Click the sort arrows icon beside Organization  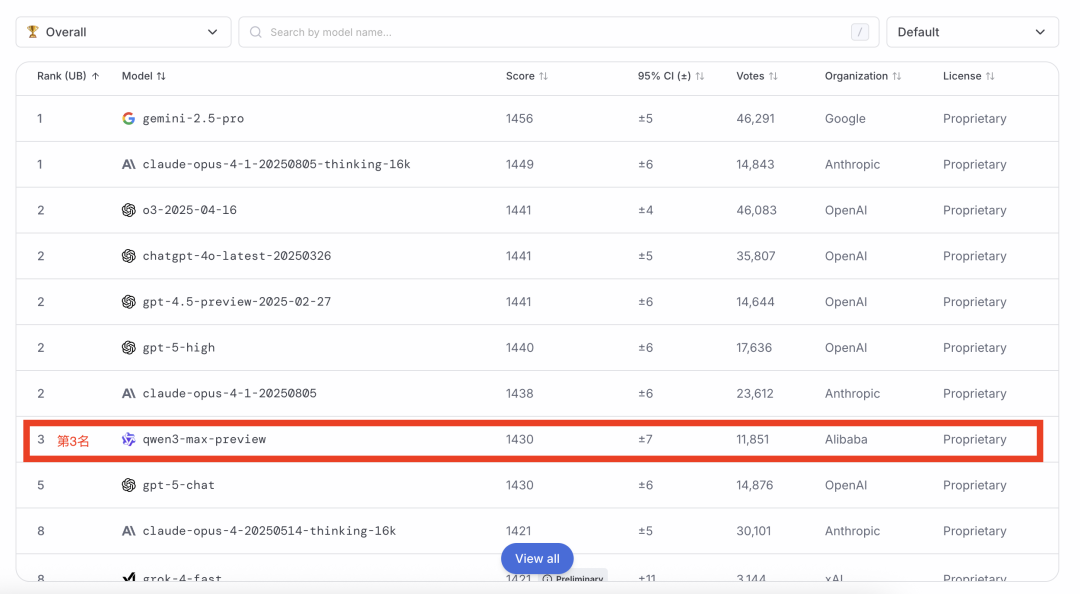click(896, 76)
